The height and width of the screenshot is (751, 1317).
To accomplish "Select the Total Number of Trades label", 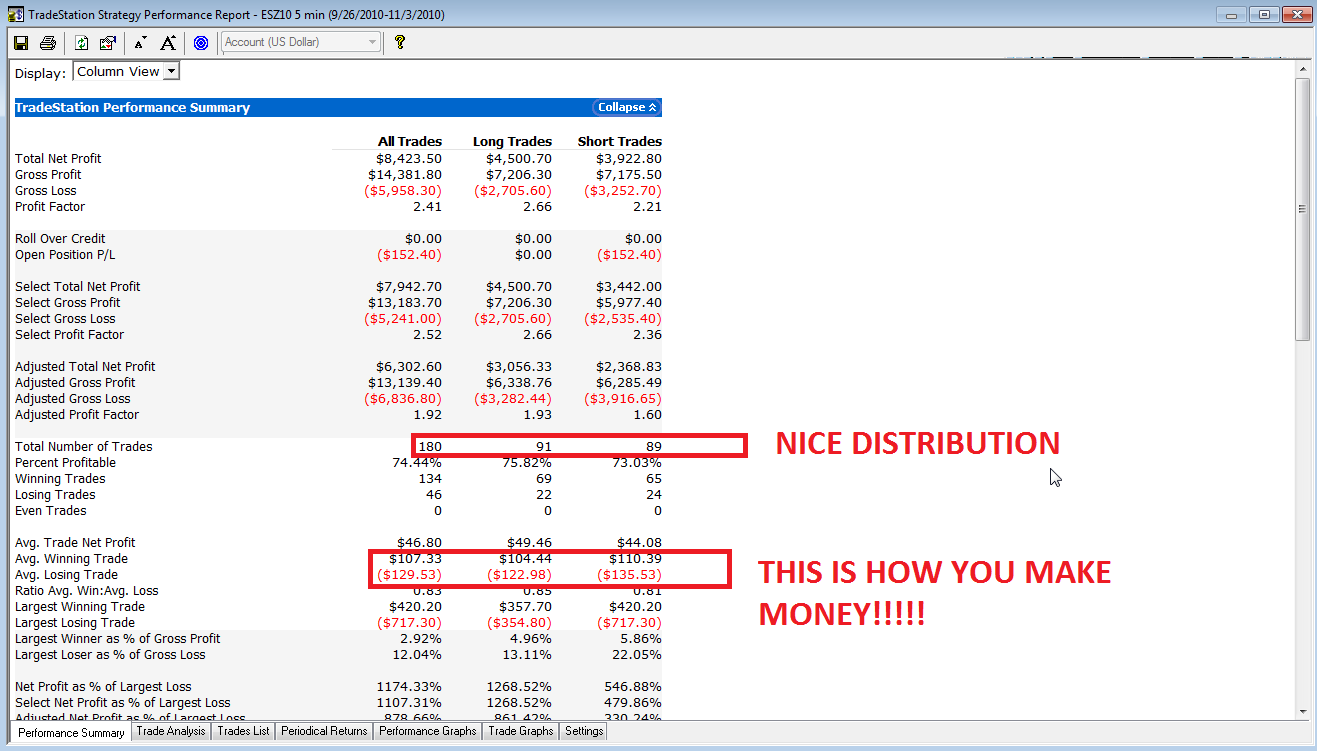I will pos(84,446).
